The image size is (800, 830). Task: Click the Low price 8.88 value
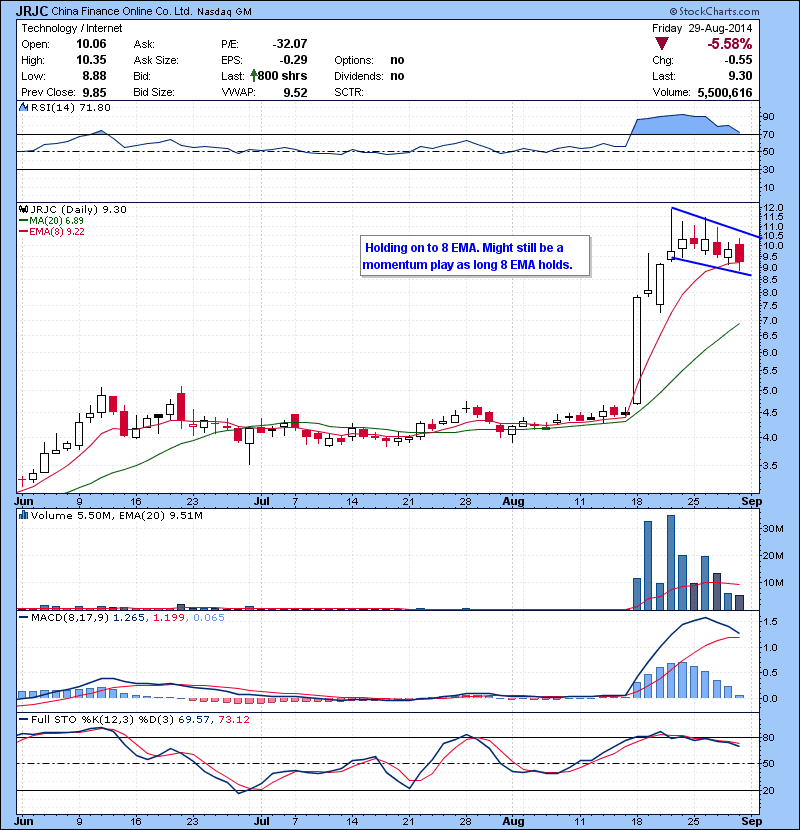point(94,76)
